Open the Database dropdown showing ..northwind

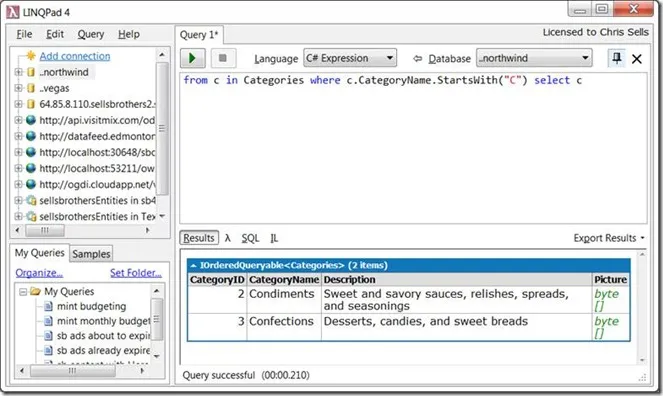pos(534,58)
